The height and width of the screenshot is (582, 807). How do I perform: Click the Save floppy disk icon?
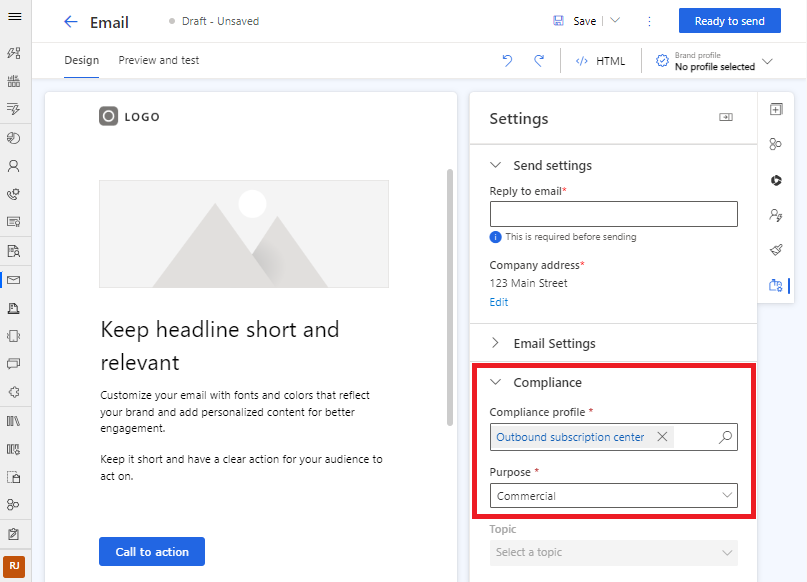point(558,21)
